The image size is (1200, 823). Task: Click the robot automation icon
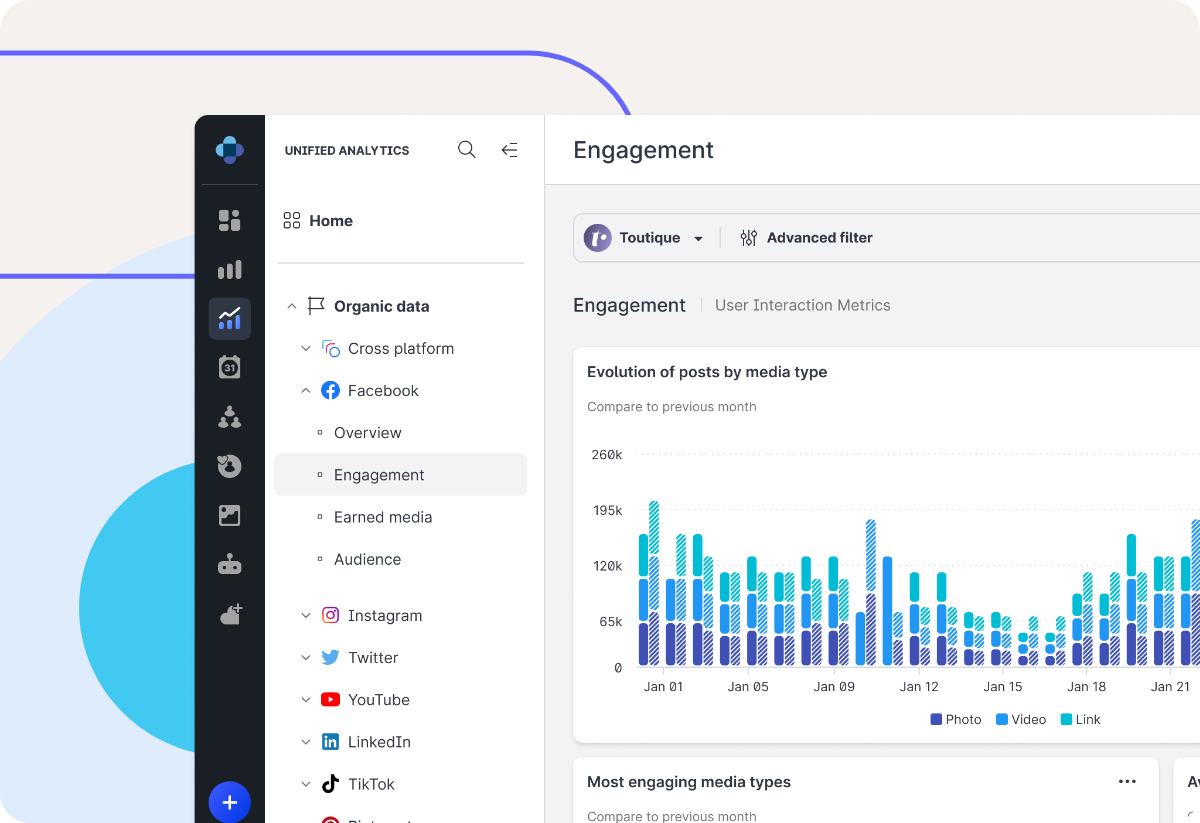pyautogui.click(x=229, y=563)
